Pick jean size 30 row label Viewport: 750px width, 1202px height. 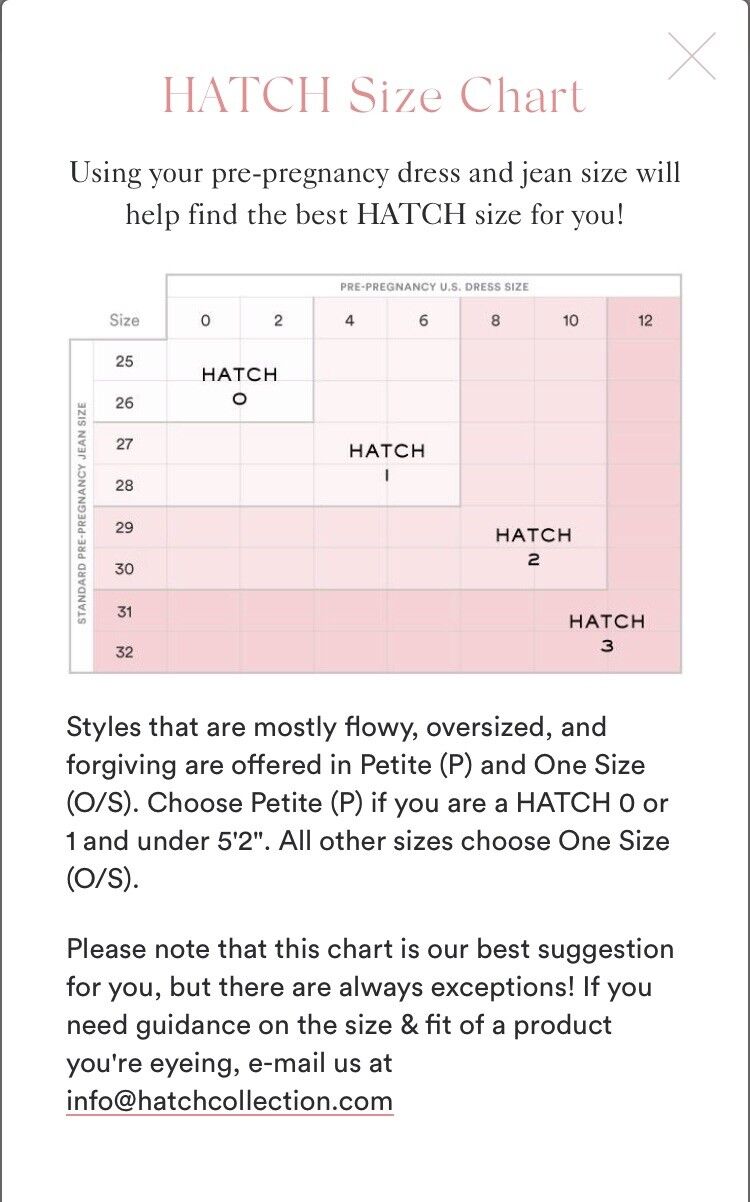point(124,569)
